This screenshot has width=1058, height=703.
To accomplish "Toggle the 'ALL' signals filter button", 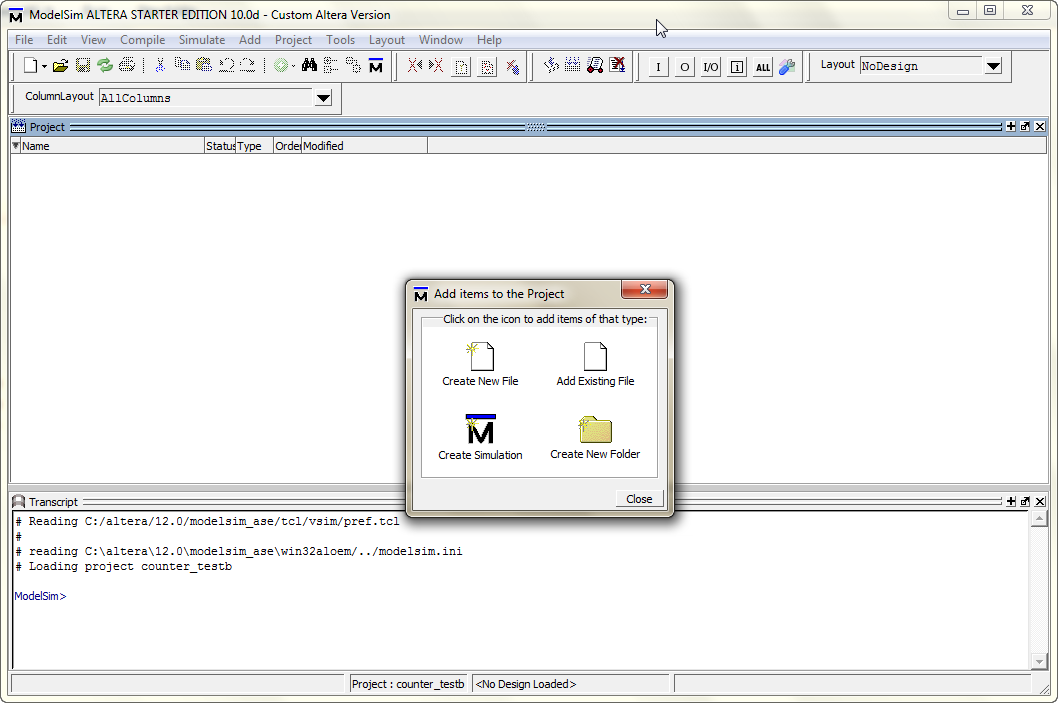I will (x=763, y=67).
